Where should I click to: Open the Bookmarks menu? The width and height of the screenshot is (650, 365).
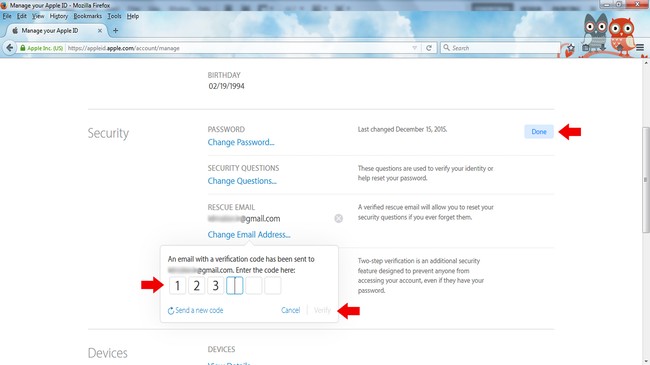pos(87,16)
